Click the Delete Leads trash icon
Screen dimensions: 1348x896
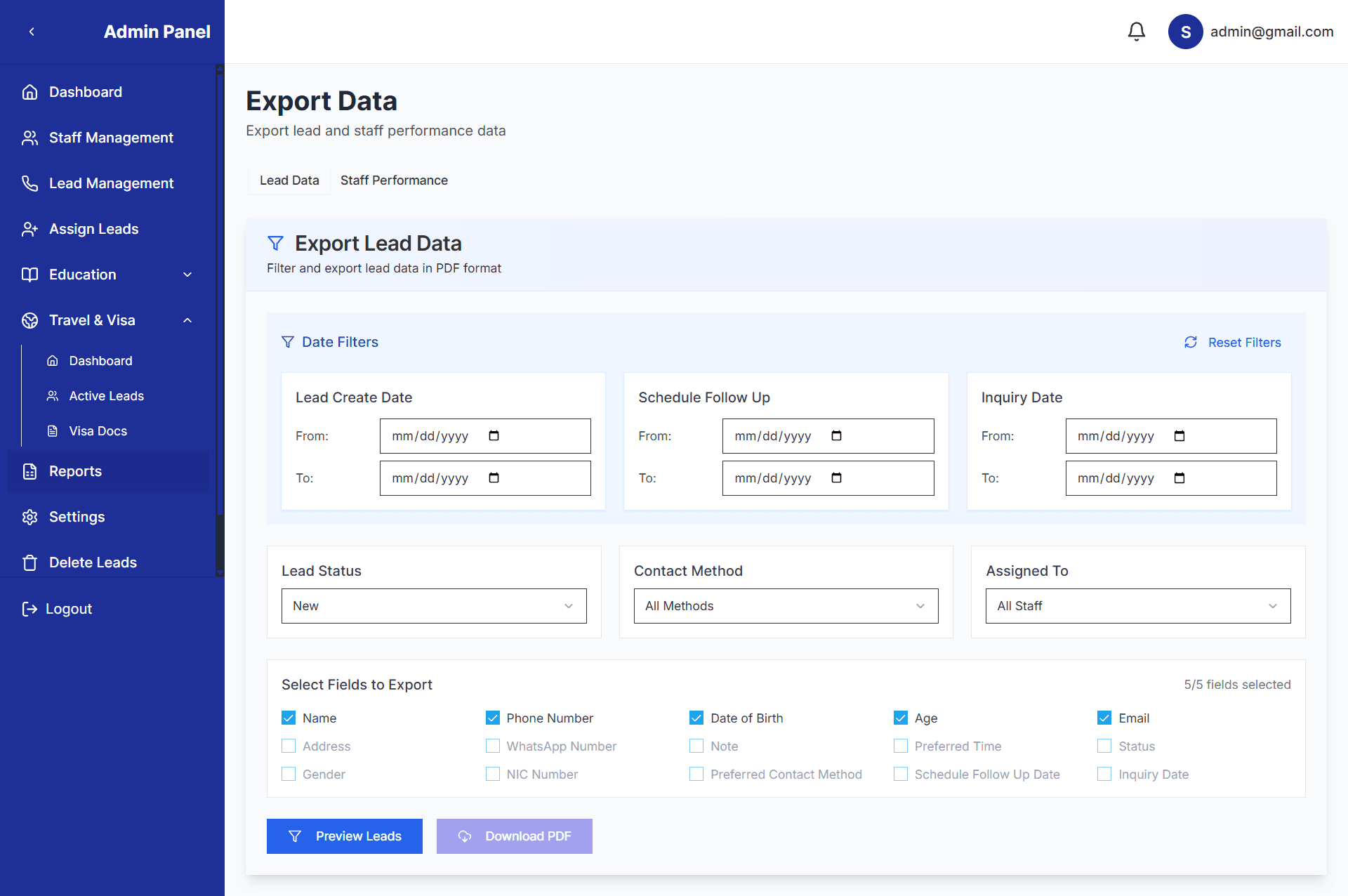[29, 562]
